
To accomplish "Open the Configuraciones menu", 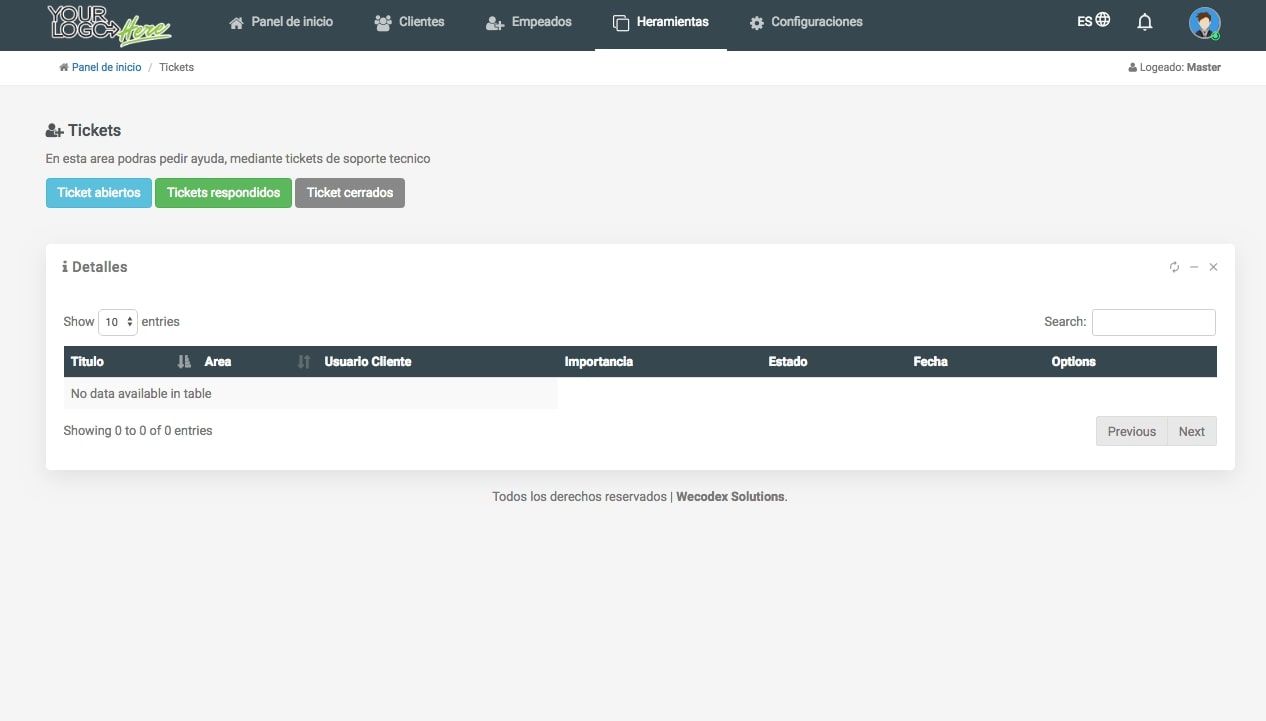I will [805, 22].
